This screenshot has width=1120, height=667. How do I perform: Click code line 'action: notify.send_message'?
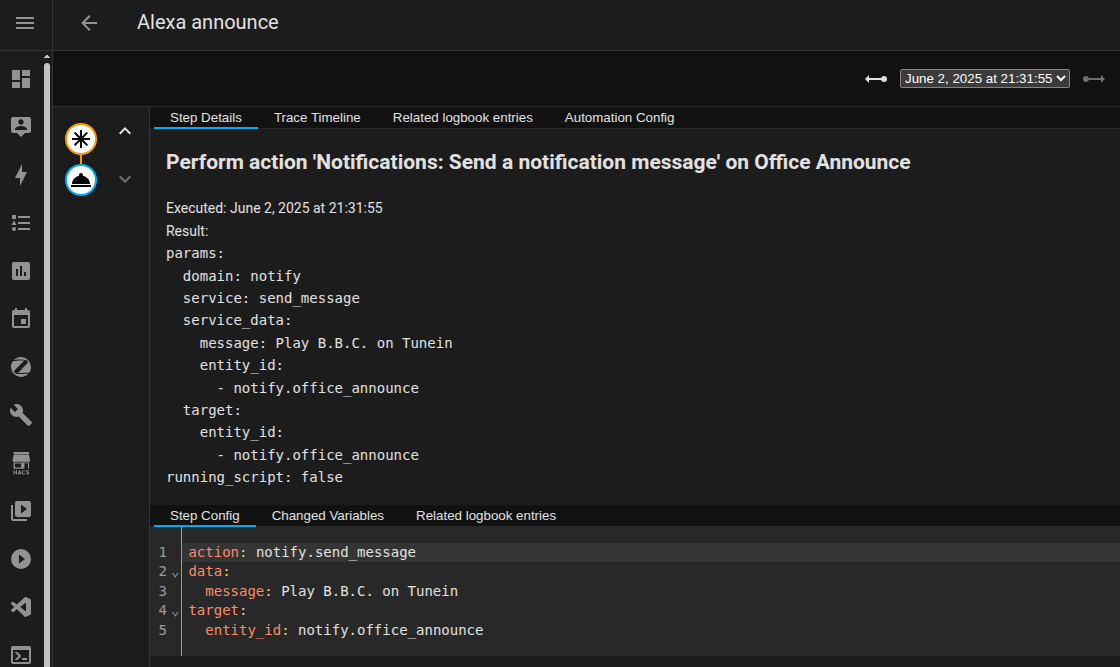pos(302,552)
